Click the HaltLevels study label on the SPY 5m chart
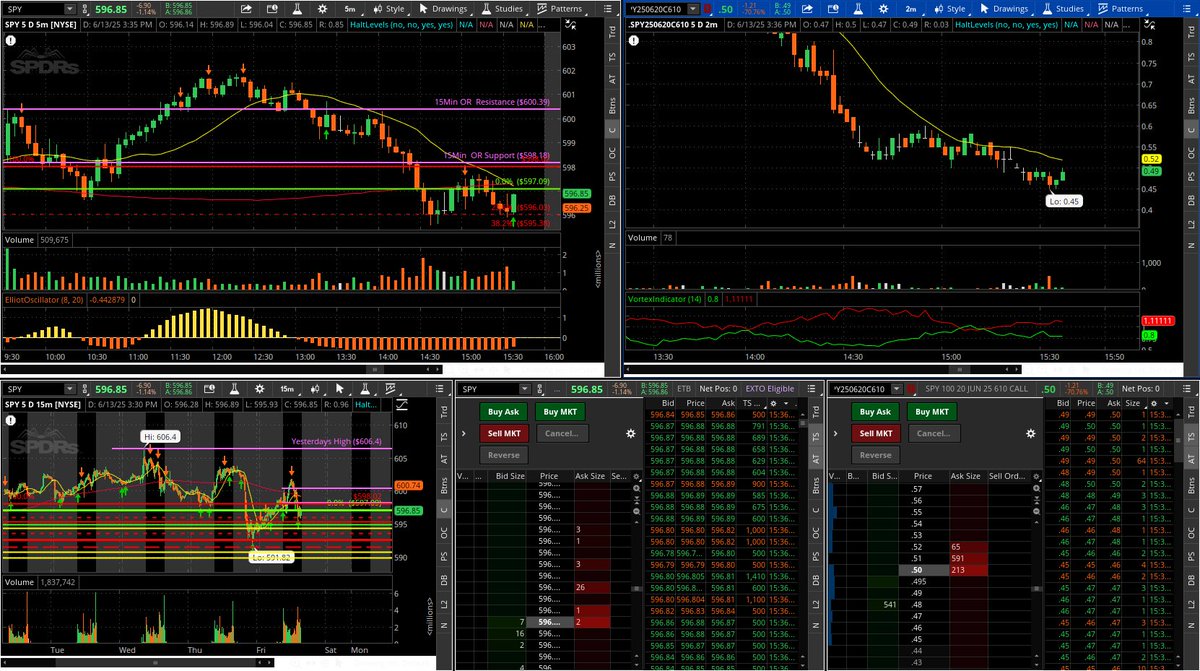The height and width of the screenshot is (671, 1200). [x=400, y=24]
